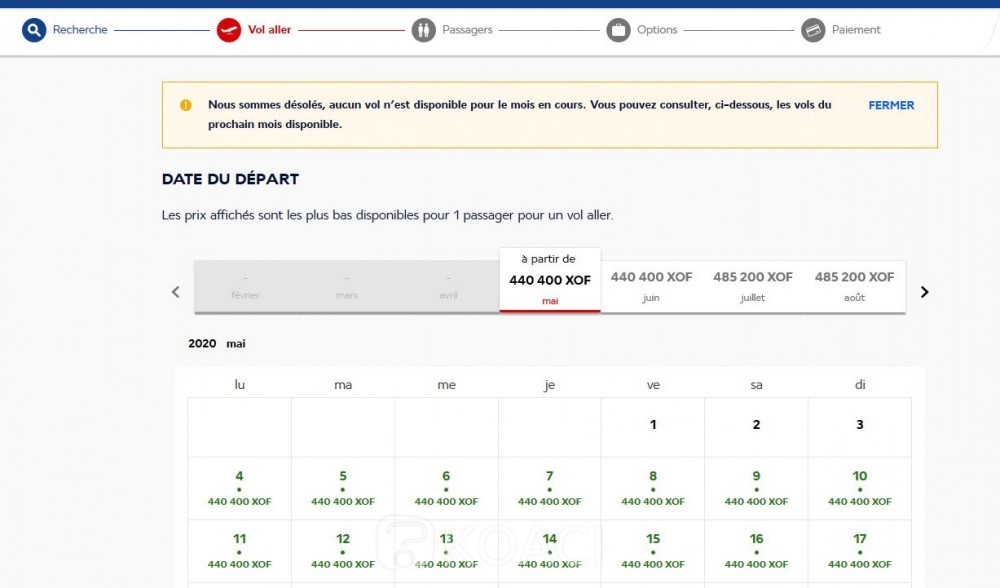Viewport: 1000px width, 588px height.
Task: Switch to the juillet month tab
Action: pyautogui.click(x=753, y=286)
